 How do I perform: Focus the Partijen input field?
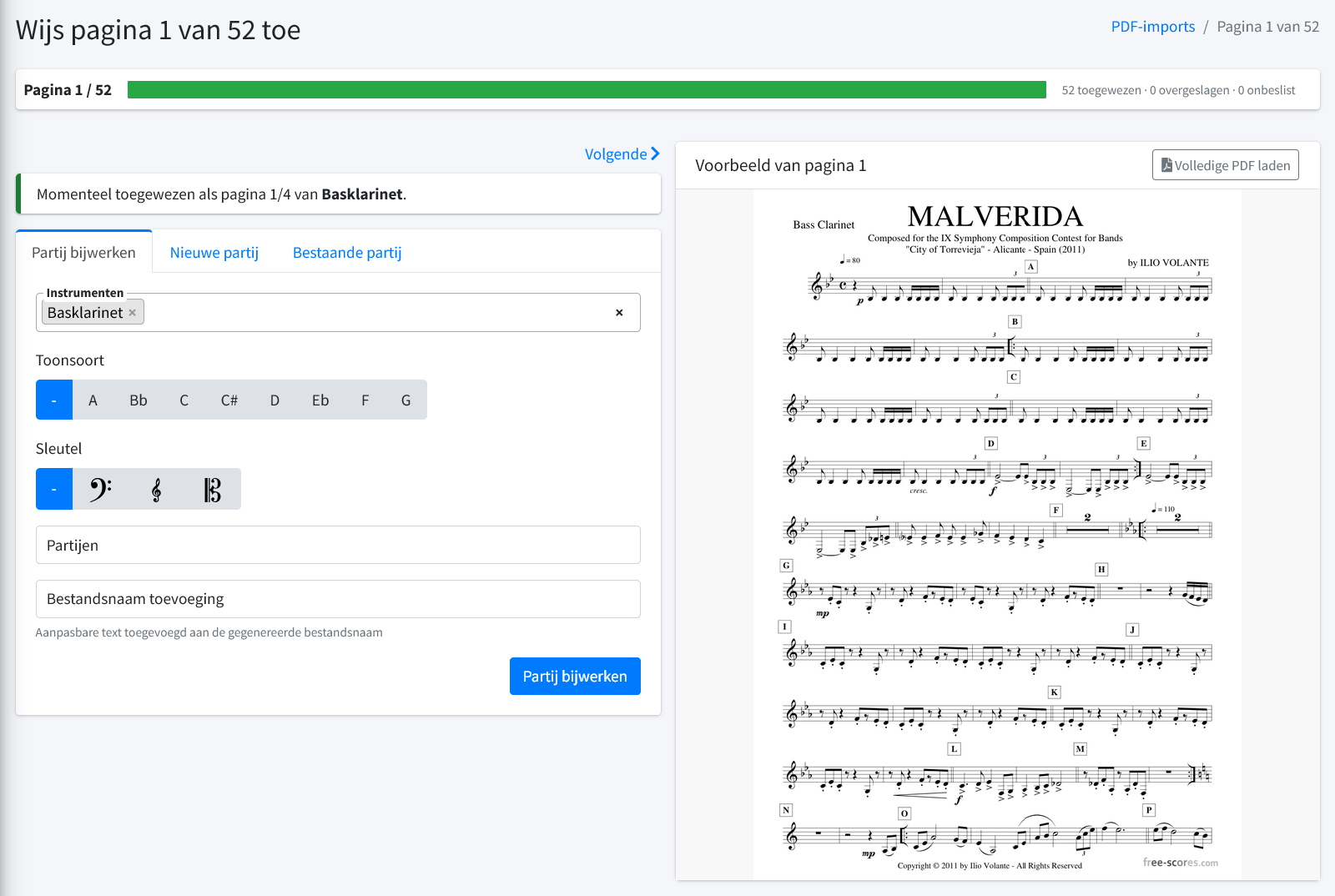pos(338,545)
